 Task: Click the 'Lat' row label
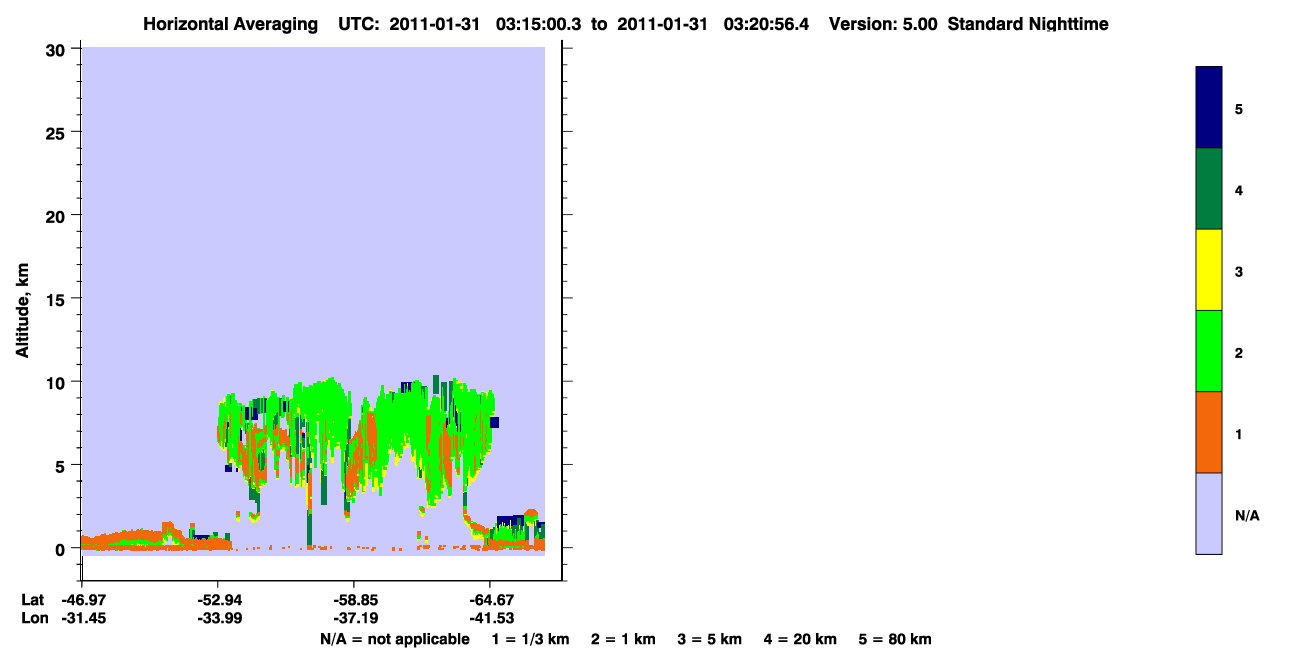click(32, 600)
